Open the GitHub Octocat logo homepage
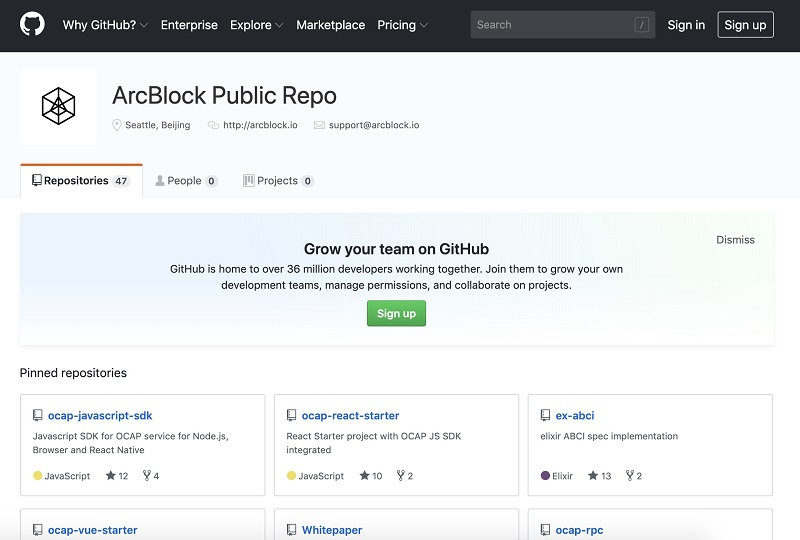 pyautogui.click(x=32, y=24)
